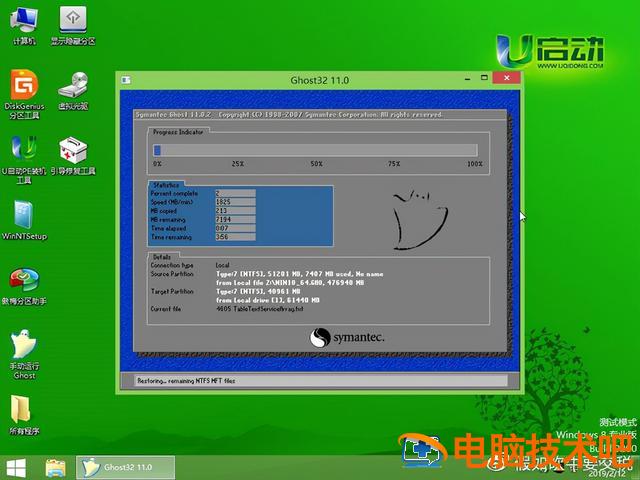Click the 25% progress scale label
Viewport: 640px width, 480px height.
(238, 164)
